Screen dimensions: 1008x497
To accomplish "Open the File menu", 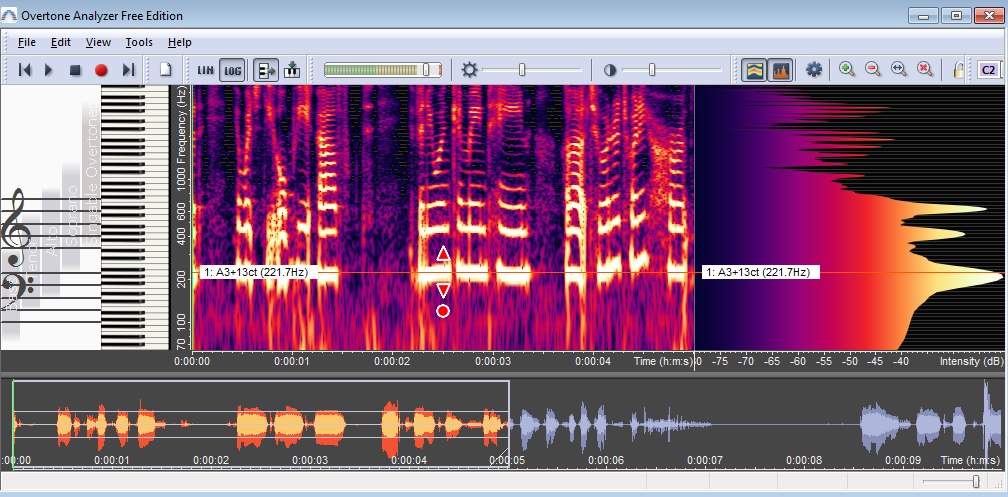I will (26, 42).
